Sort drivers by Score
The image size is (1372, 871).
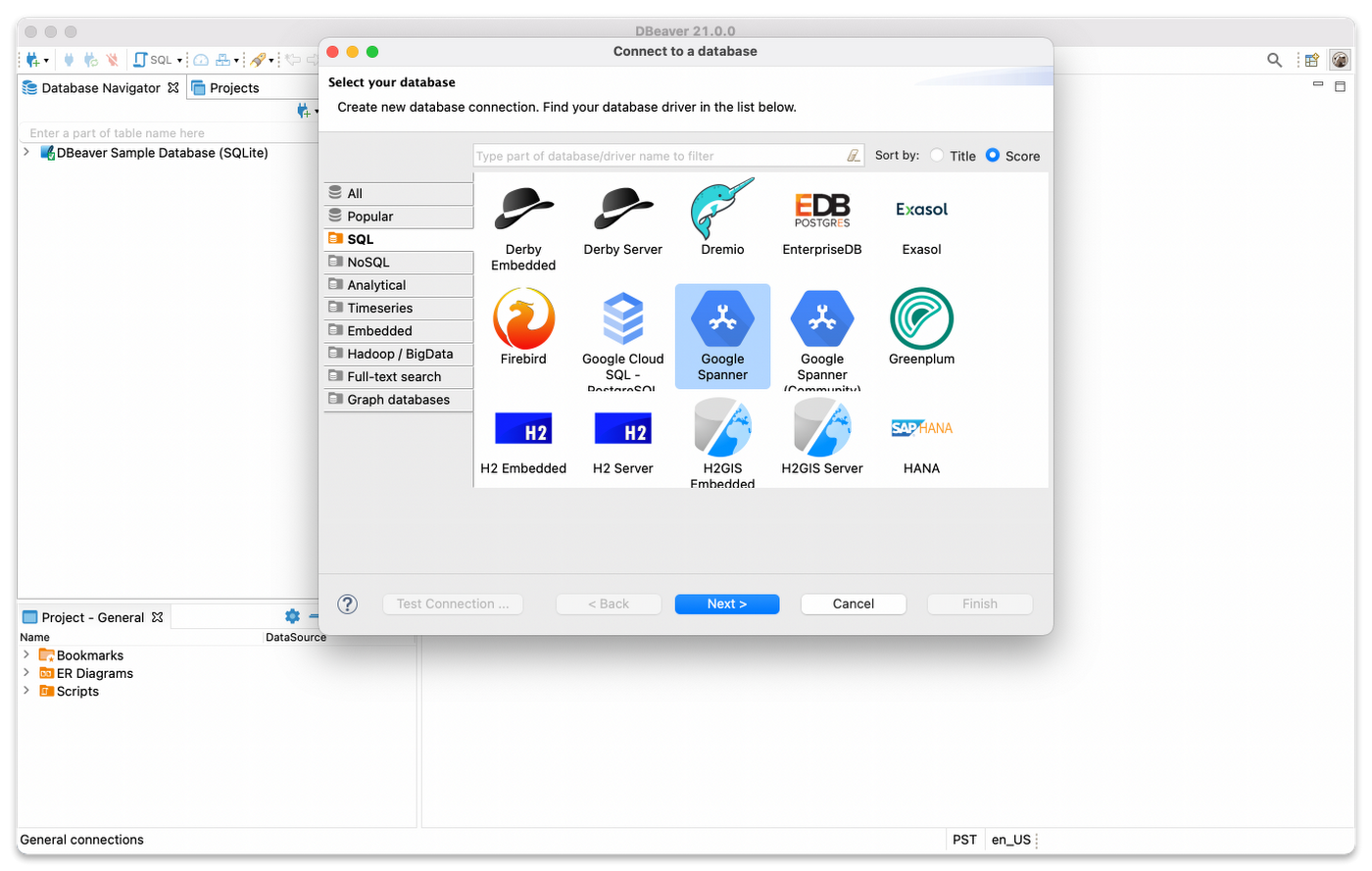(1013, 156)
